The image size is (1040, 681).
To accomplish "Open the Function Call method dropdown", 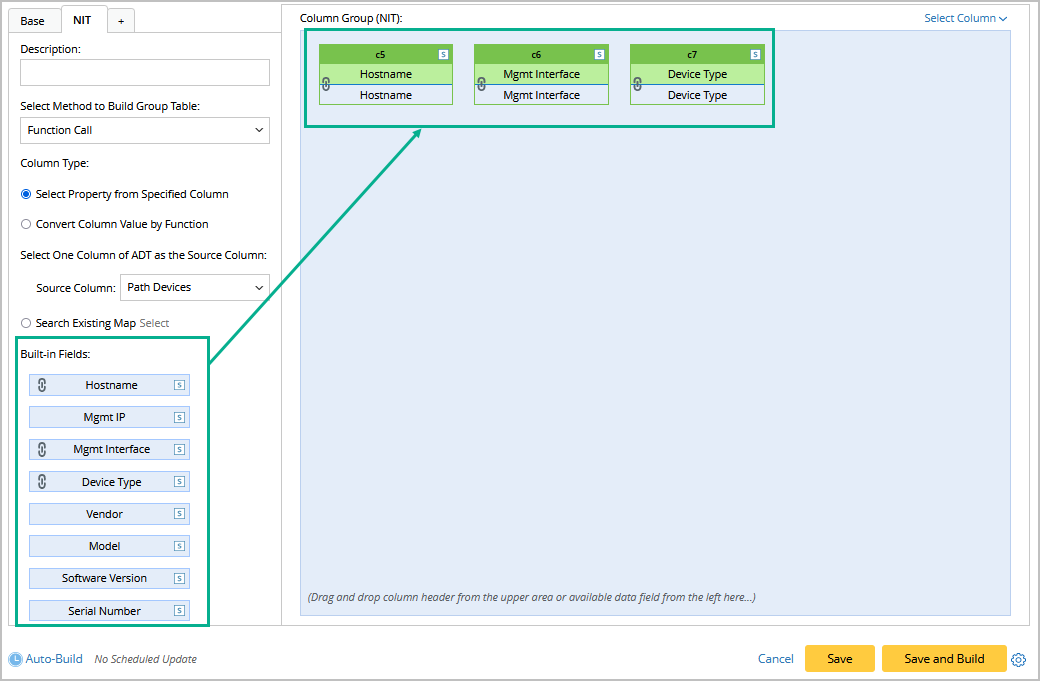I will 145,131.
